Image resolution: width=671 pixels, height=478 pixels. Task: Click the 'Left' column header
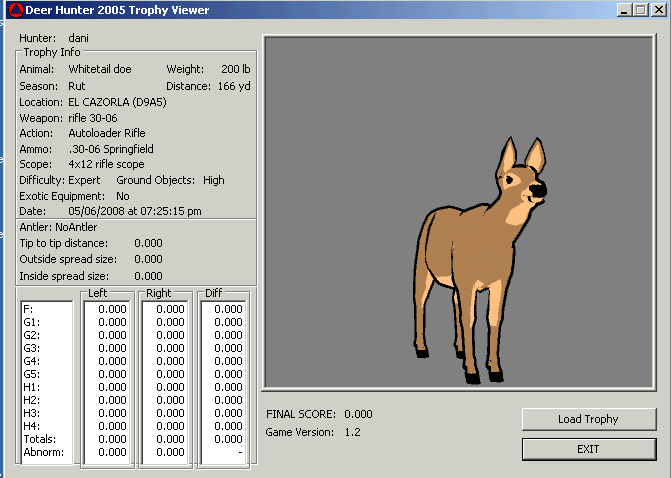pyautogui.click(x=98, y=293)
